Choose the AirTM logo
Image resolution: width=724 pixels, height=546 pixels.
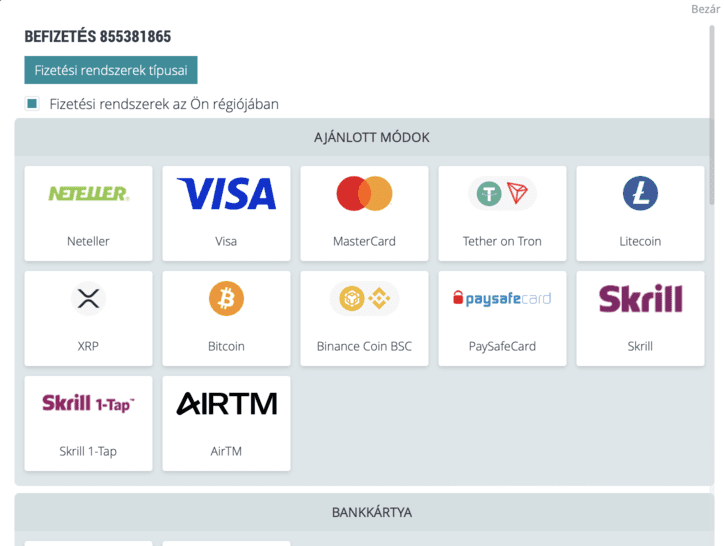click(226, 403)
